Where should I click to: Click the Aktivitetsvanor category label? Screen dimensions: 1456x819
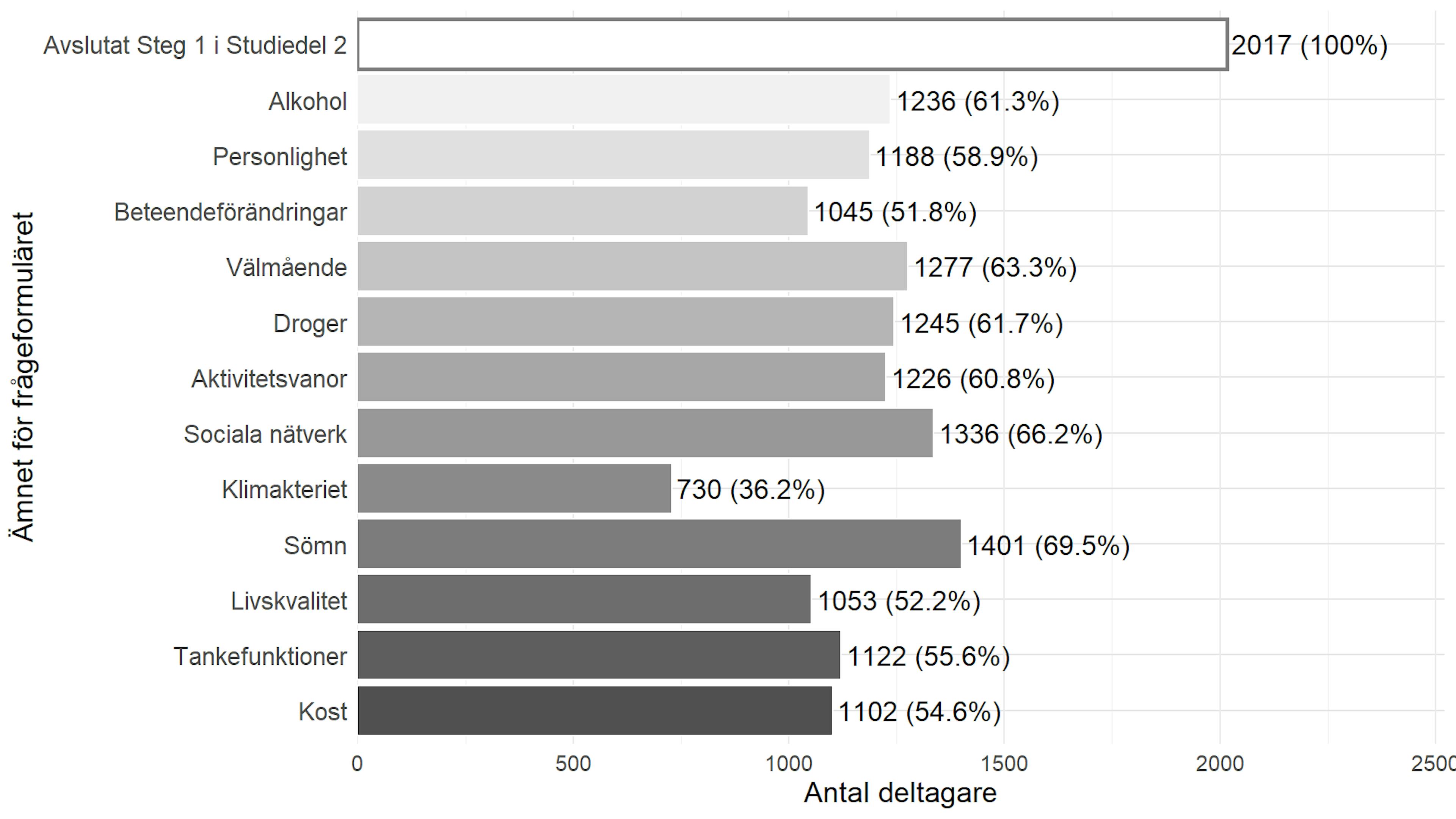coord(269,379)
